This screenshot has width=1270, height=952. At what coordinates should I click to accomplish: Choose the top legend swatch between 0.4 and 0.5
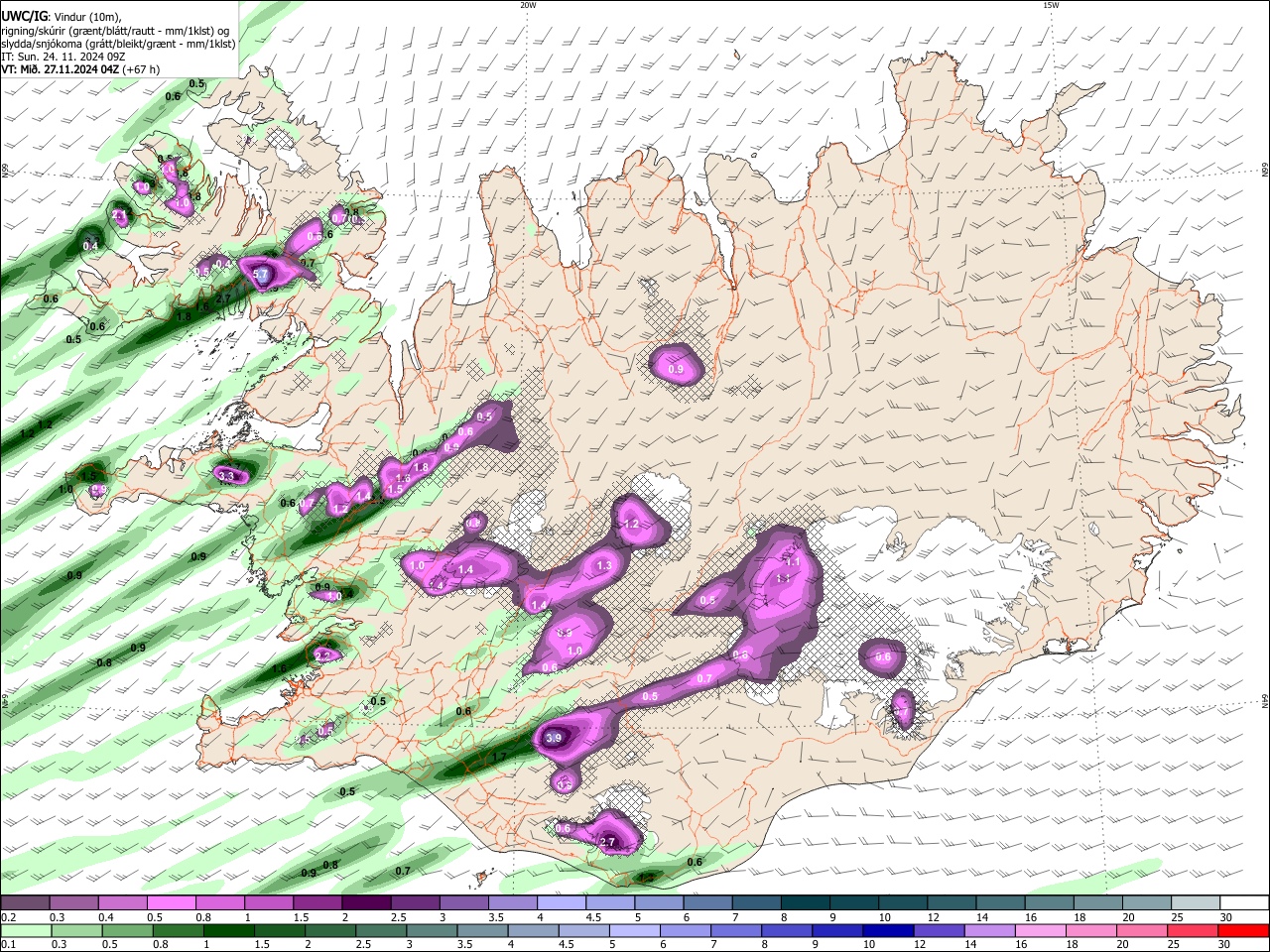click(122, 903)
